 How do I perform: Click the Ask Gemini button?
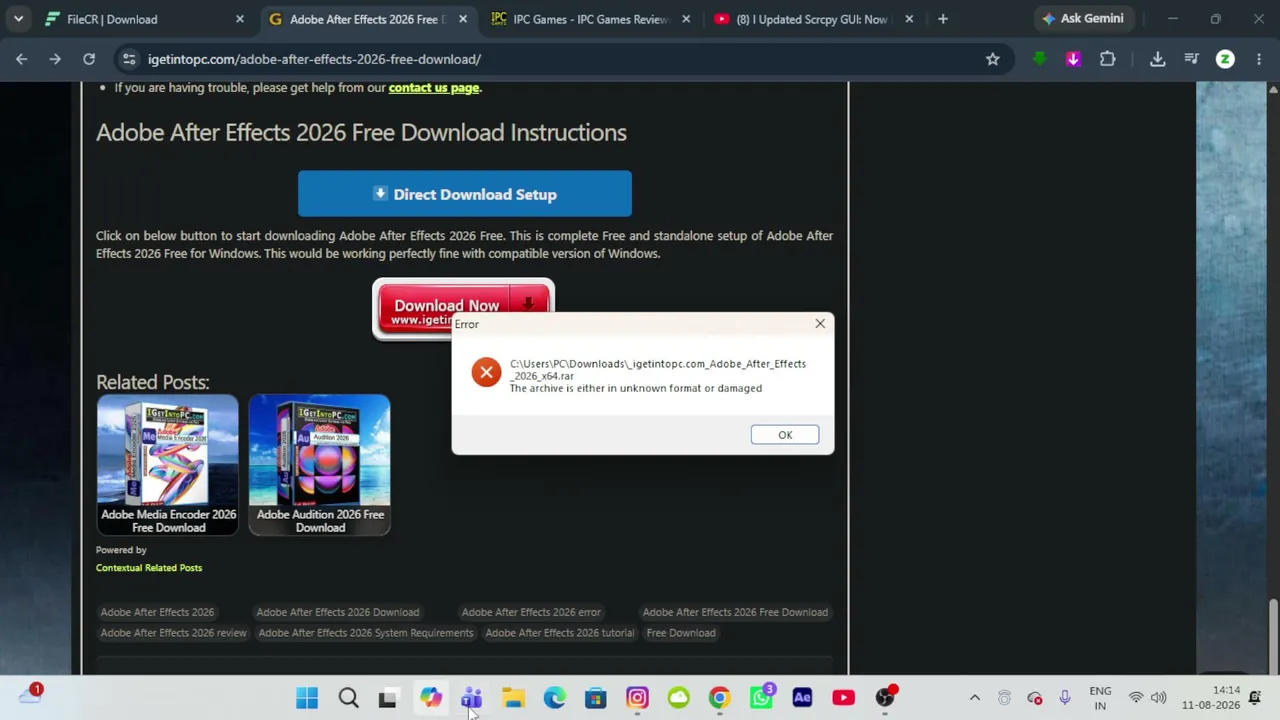pos(1082,18)
